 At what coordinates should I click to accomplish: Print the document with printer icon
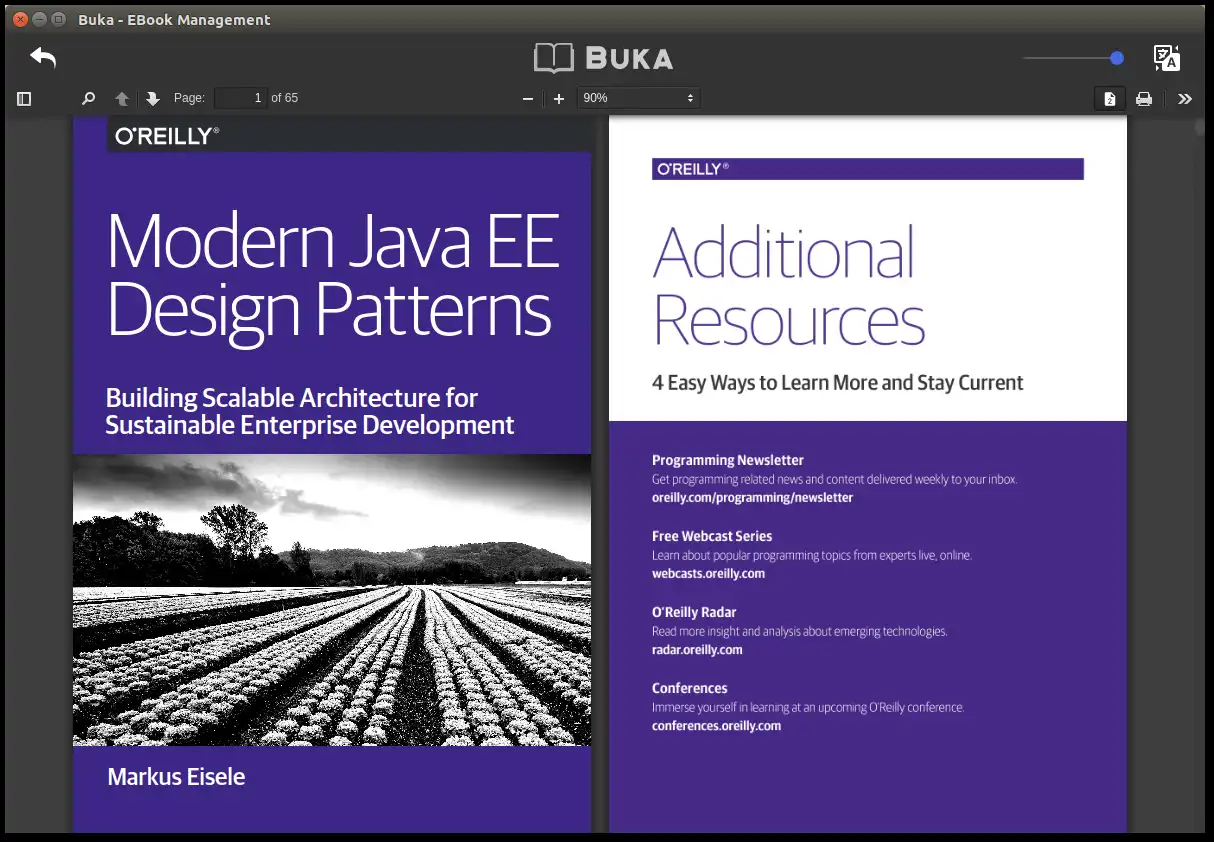point(1144,98)
